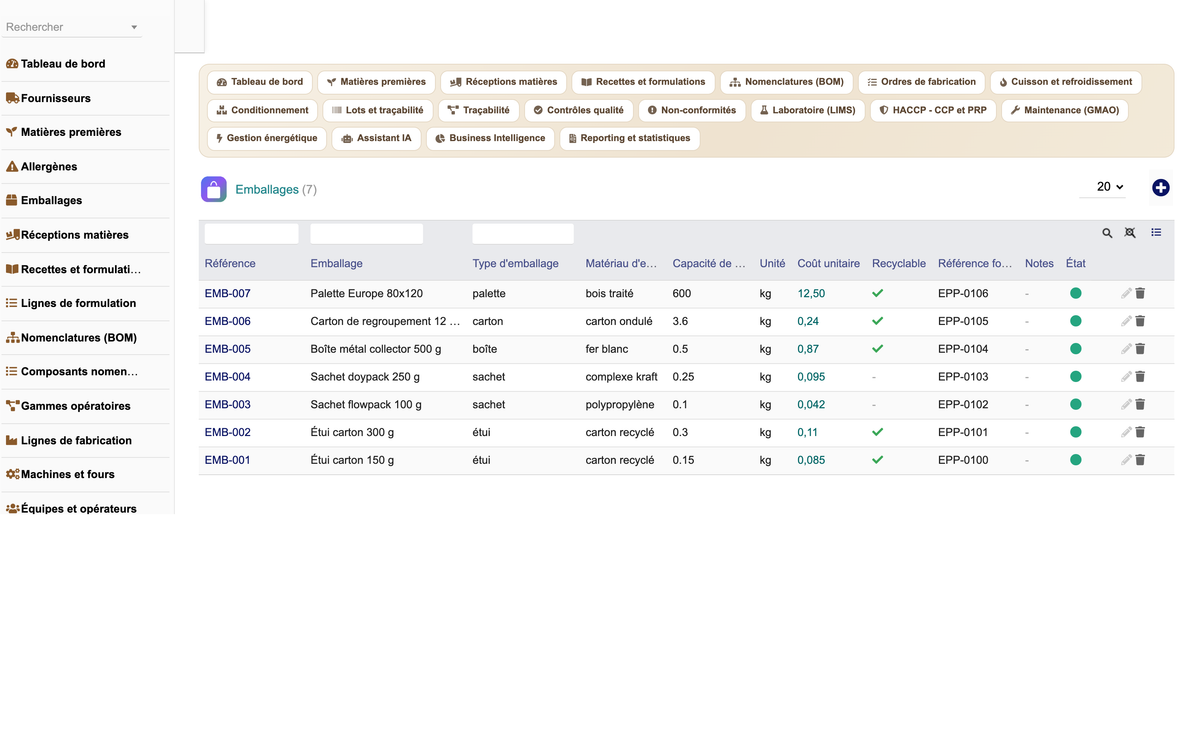The width and height of the screenshot is (1200, 743).
Task: Sort by Recyclable column header
Action: pyautogui.click(x=899, y=264)
